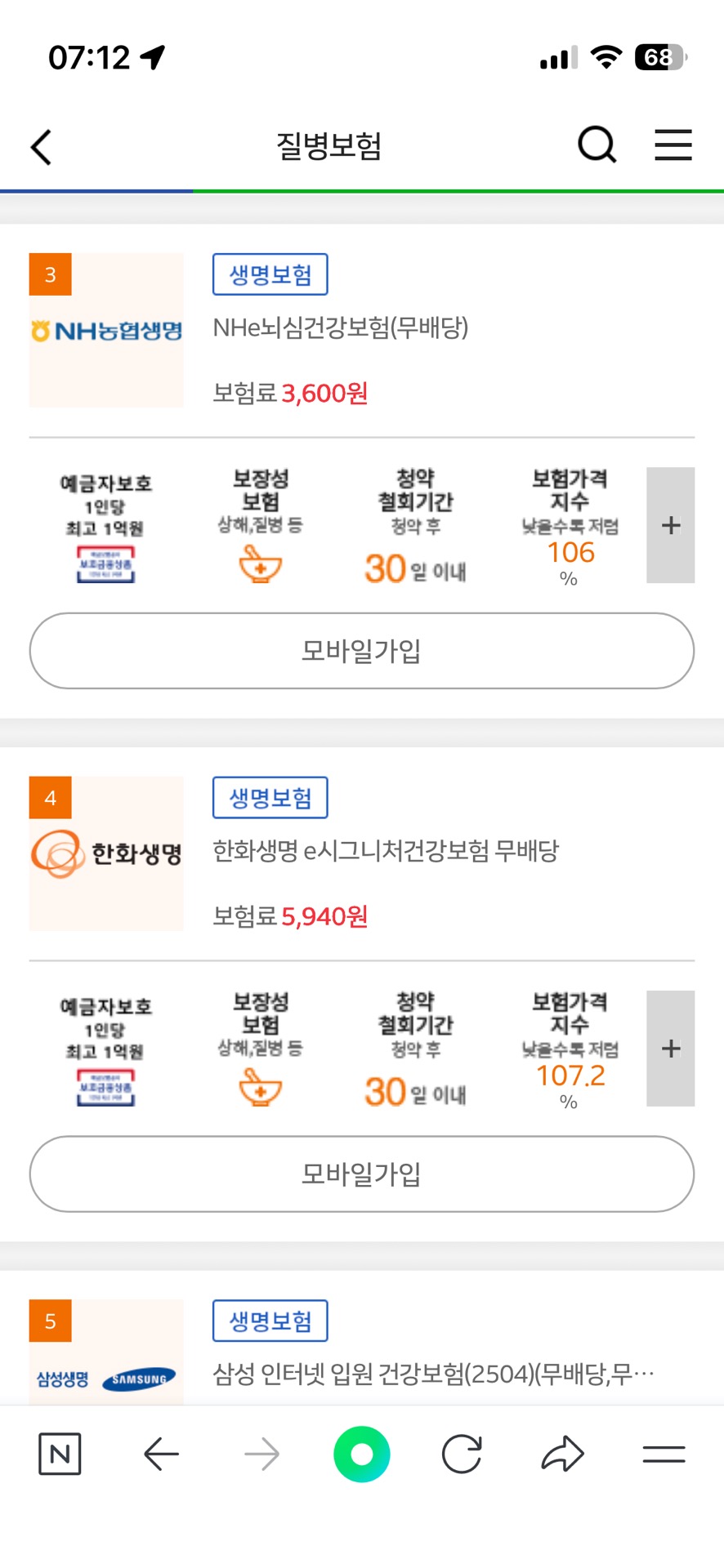Tap the green circle button in the toolbar

361,1454
